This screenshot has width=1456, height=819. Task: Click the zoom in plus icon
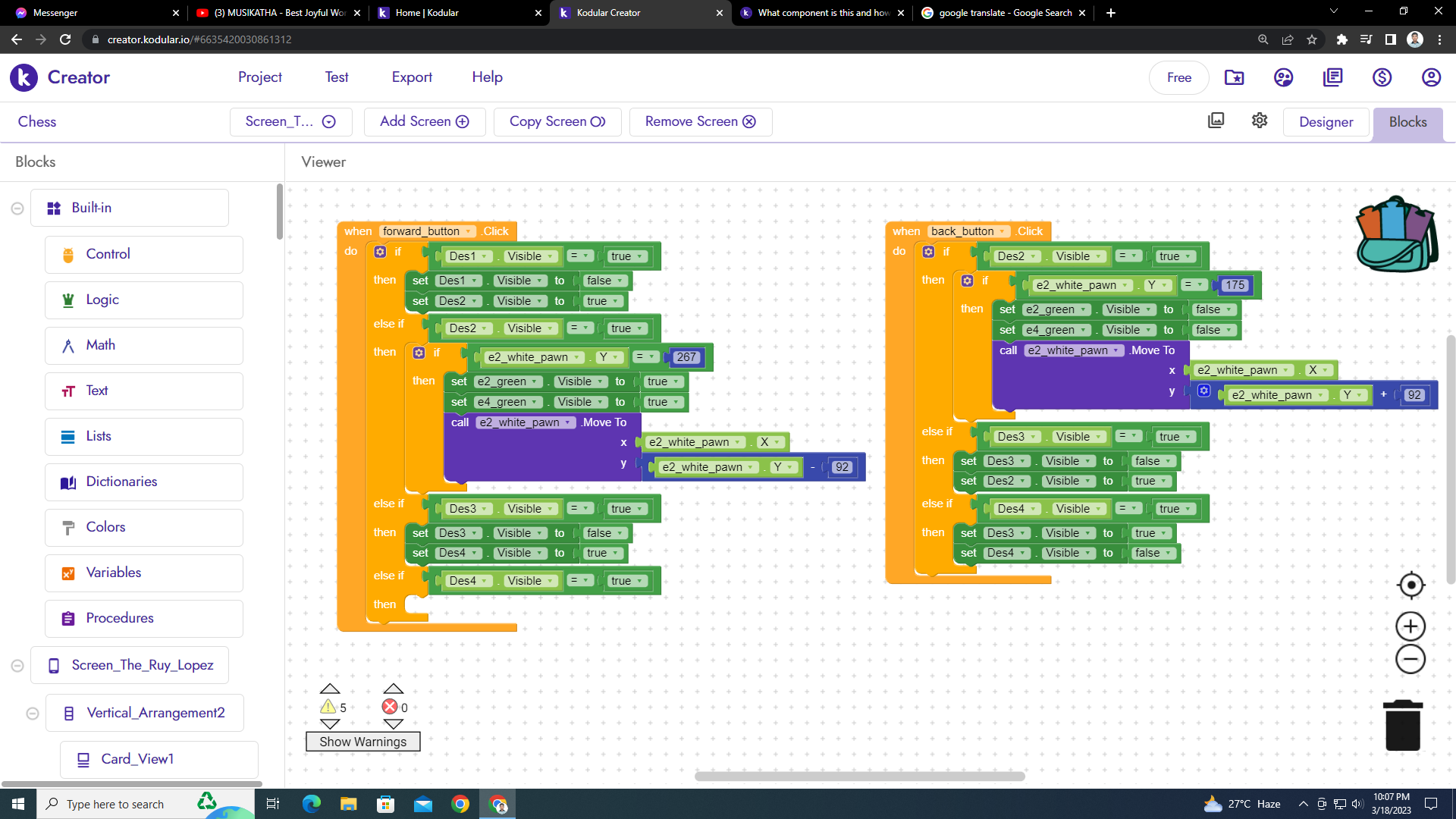click(x=1410, y=626)
